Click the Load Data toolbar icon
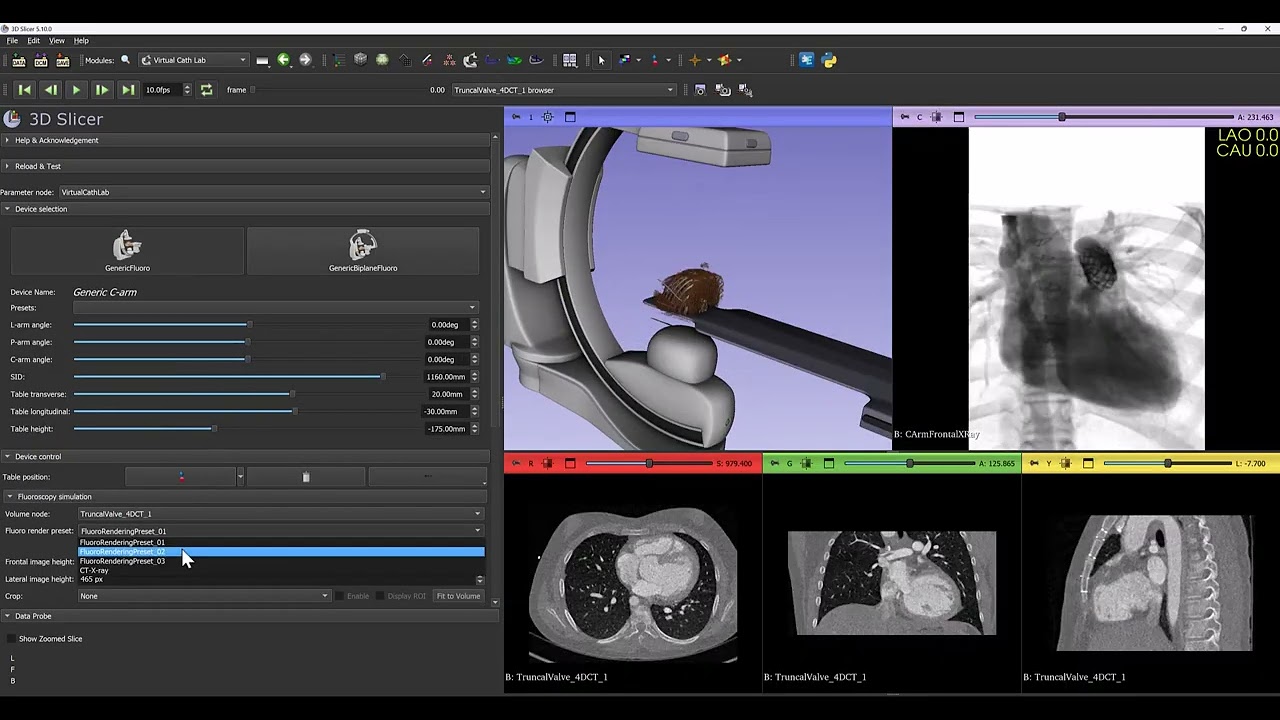Screen dimensions: 1280x720 [19, 60]
